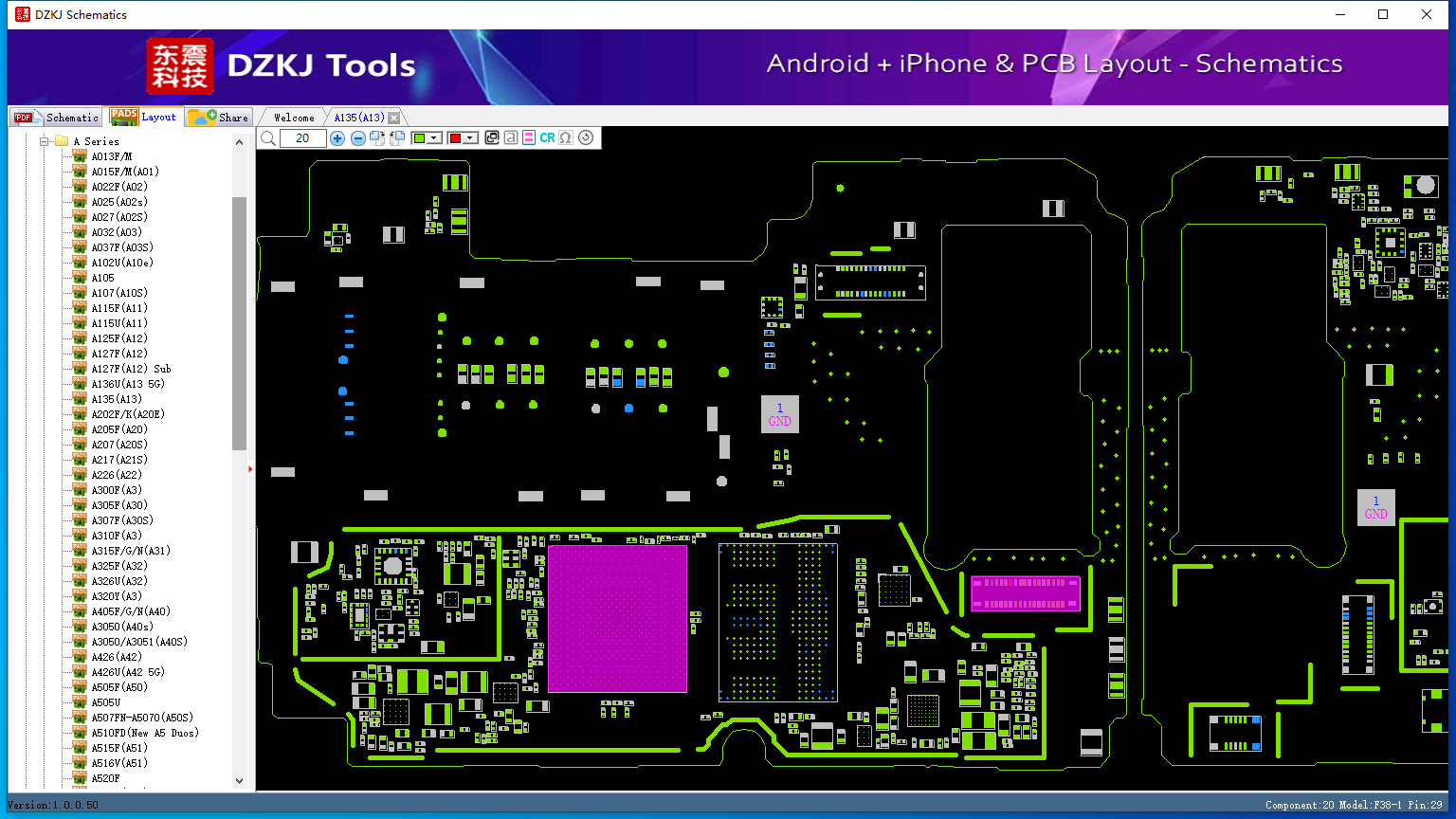Select A022F(A02) in the list
Screen dimensions: 1456x819
[119, 187]
